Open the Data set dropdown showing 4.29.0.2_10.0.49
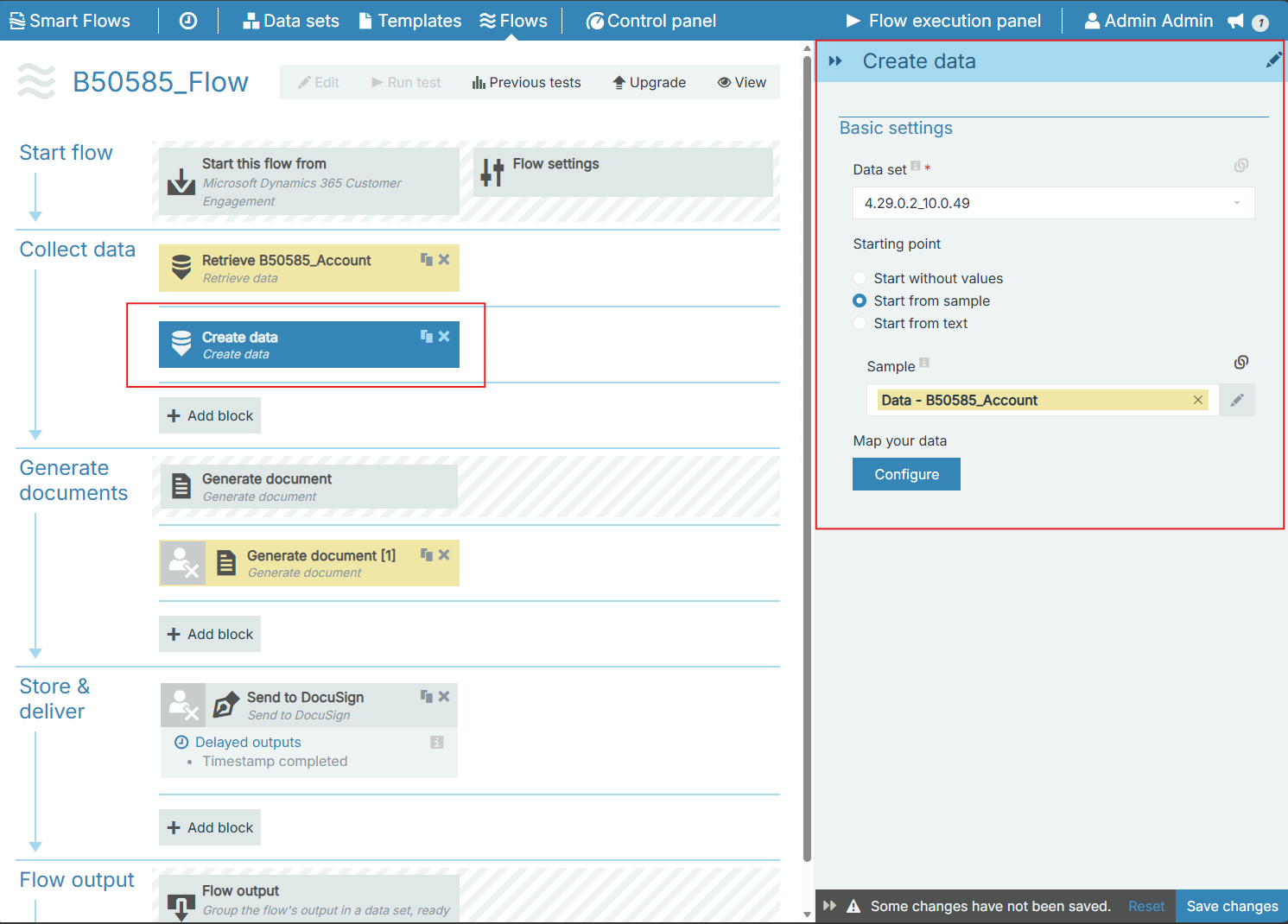Image resolution: width=1288 pixels, height=924 pixels. (x=1053, y=203)
